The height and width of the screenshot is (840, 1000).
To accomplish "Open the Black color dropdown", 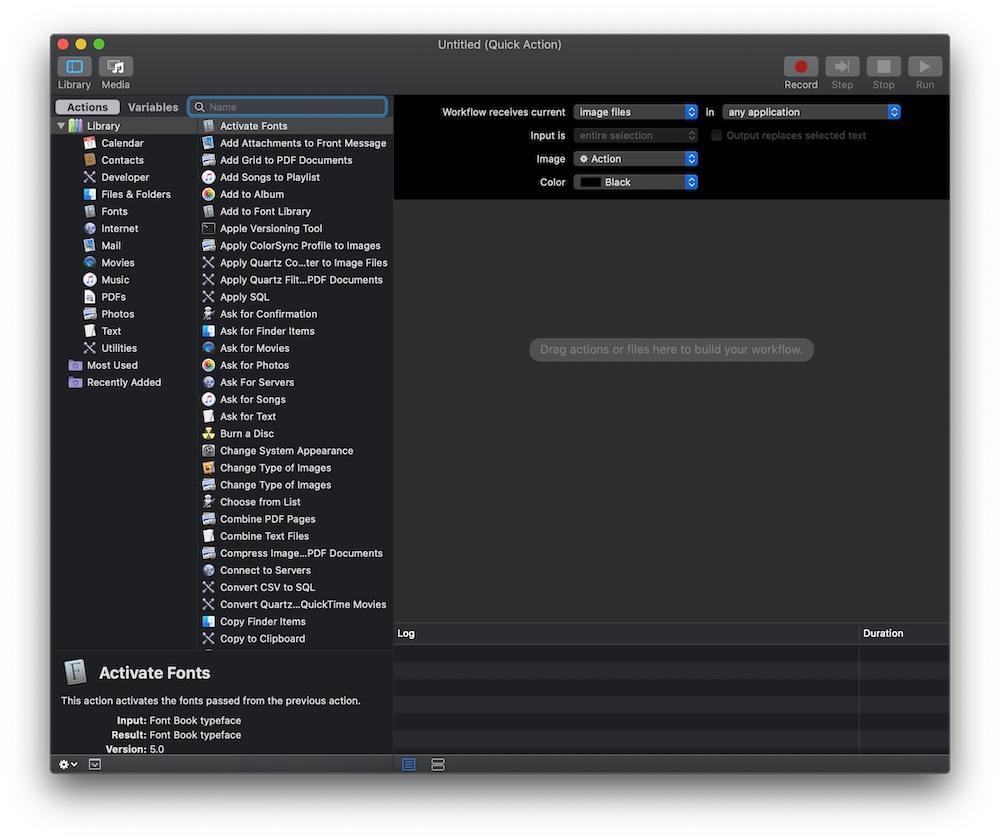I will [x=635, y=183].
